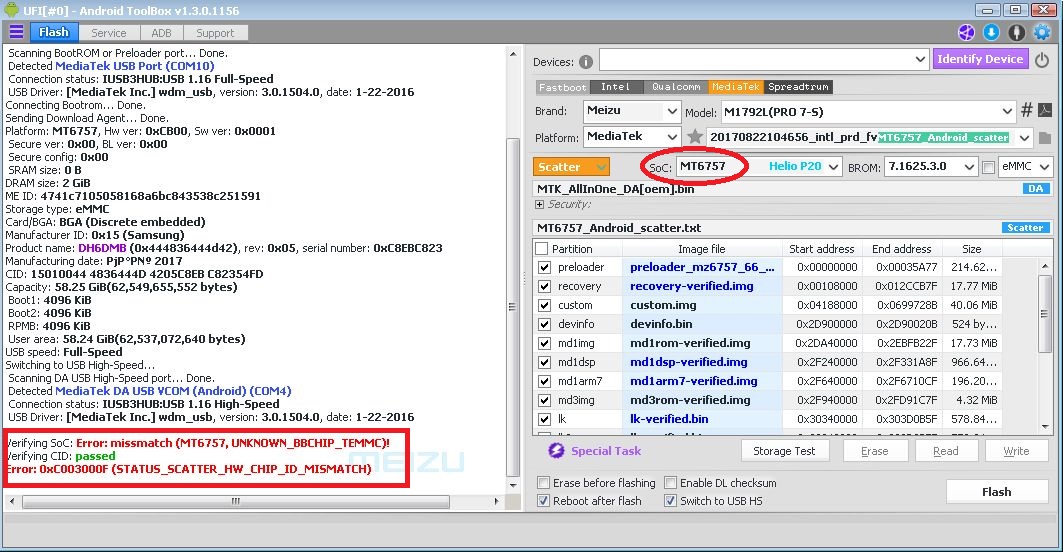Uncheck the lk partition checkbox
This screenshot has width=1063, height=552.
pyautogui.click(x=544, y=419)
